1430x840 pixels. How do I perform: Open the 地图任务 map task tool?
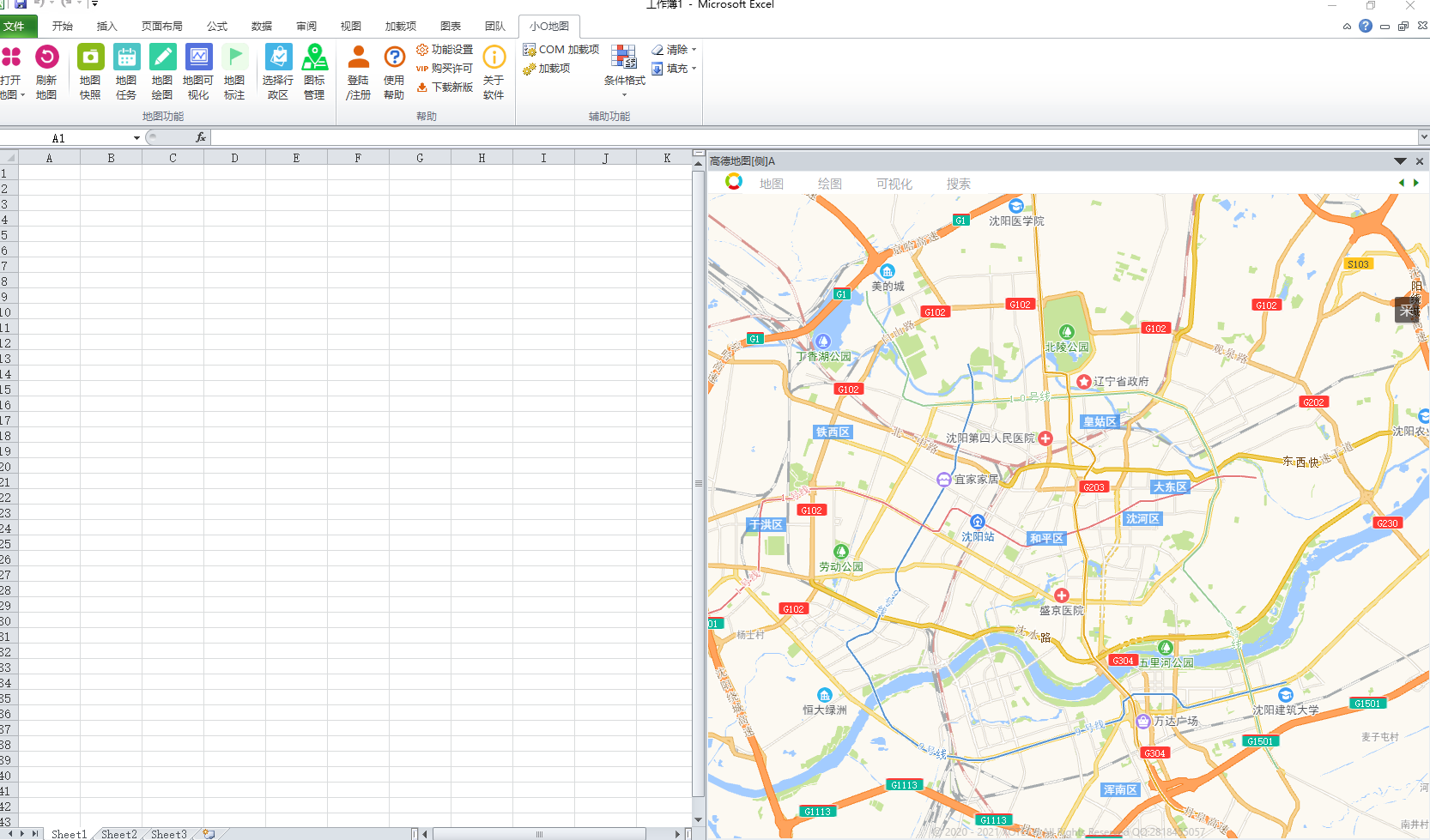126,72
